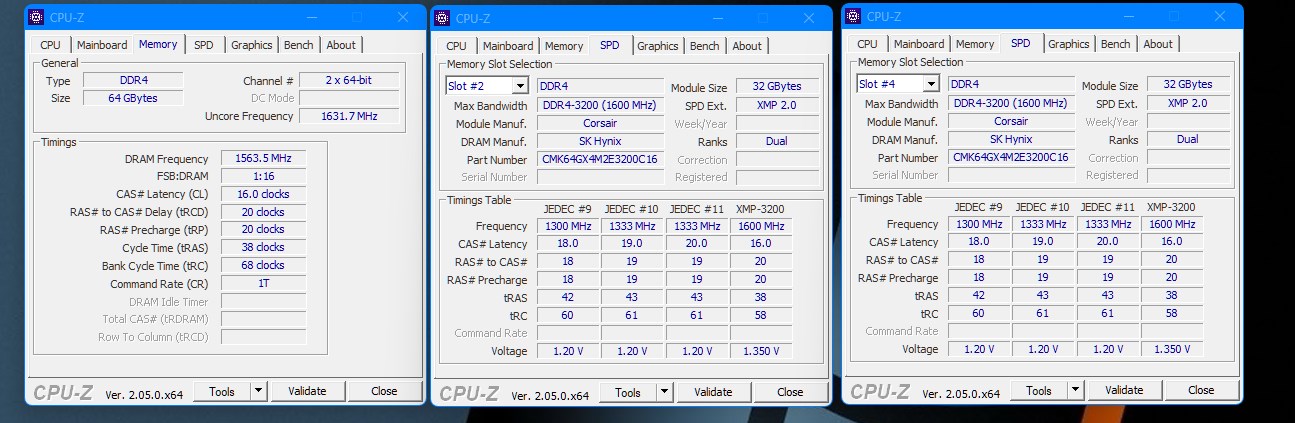The height and width of the screenshot is (423, 1295).
Task: Open the Tools dropdown arrow in the Slot #2 window
Action: point(664,393)
